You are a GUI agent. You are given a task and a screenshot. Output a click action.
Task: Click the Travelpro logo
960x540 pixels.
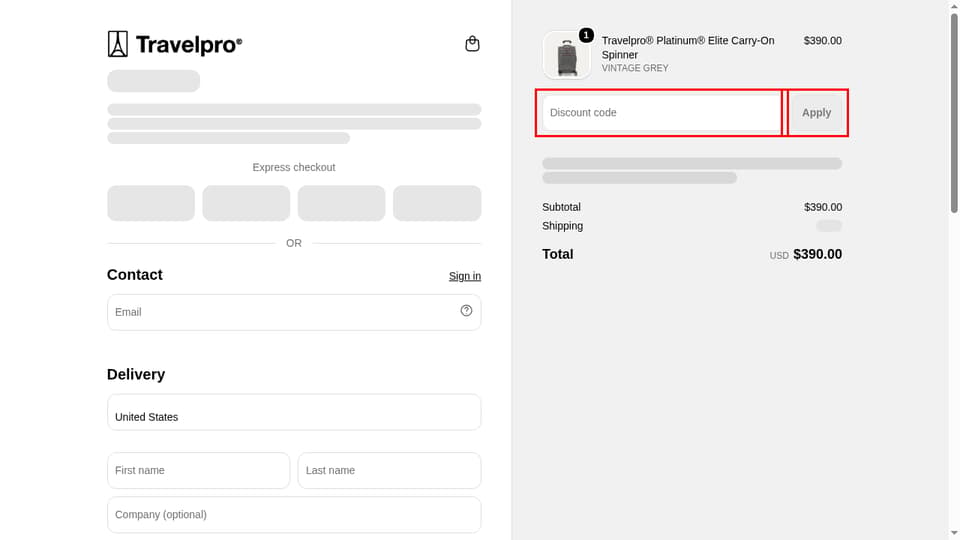[174, 44]
